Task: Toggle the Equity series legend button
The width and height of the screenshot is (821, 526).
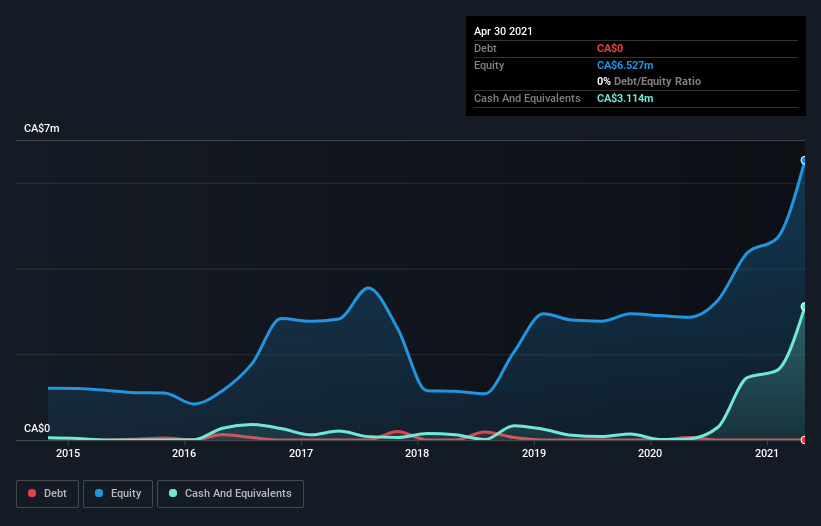Action: 118,494
